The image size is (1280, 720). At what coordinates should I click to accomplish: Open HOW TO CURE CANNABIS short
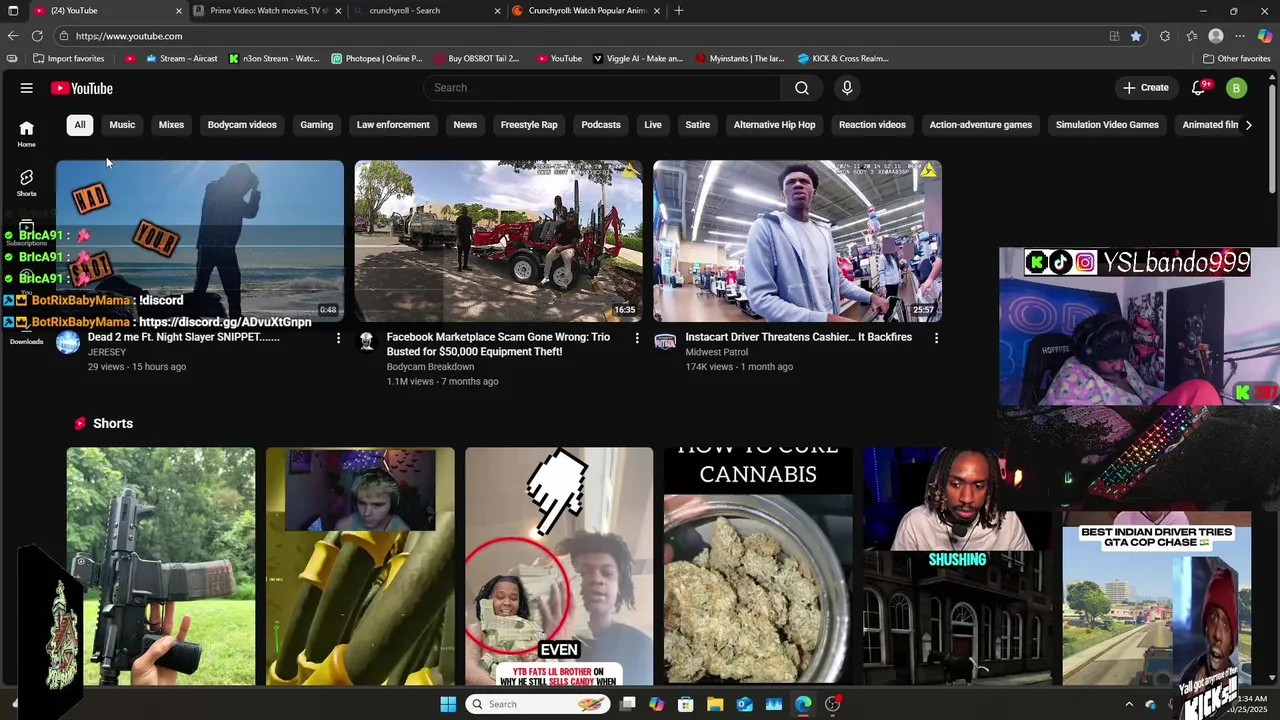pyautogui.click(x=758, y=566)
